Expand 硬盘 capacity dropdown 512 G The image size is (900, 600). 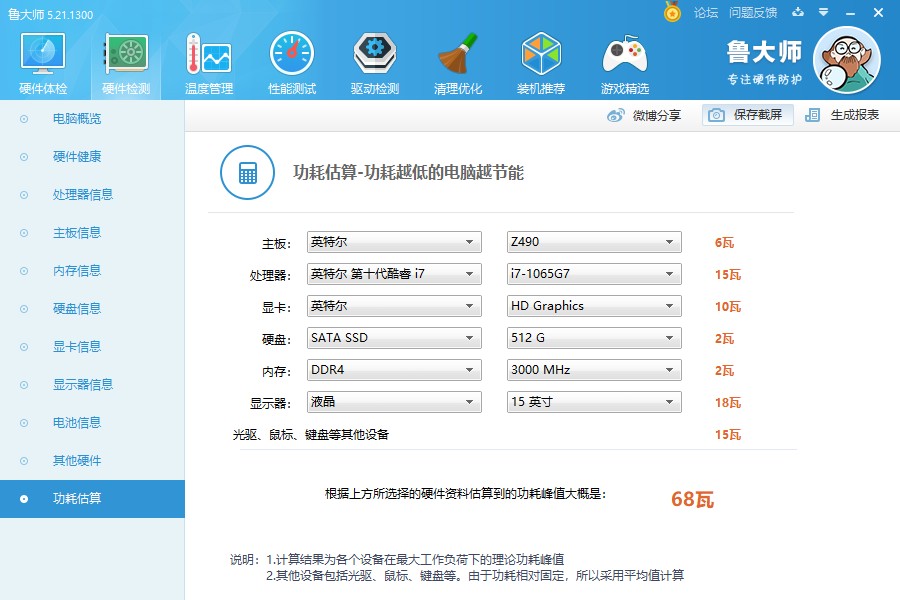click(594, 338)
